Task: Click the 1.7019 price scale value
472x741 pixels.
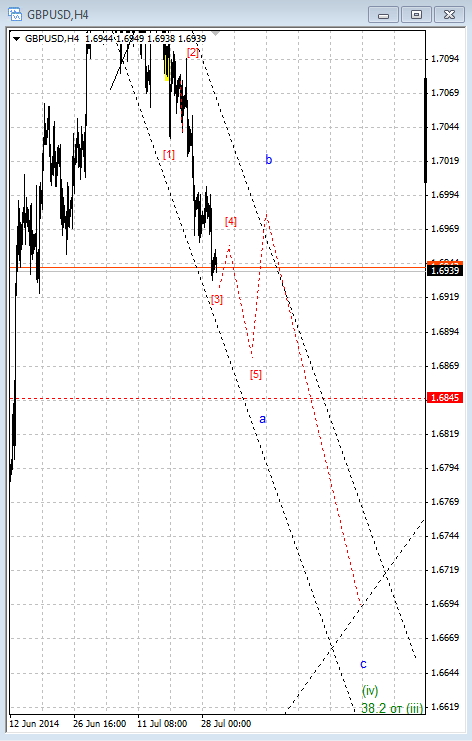Action: (445, 161)
